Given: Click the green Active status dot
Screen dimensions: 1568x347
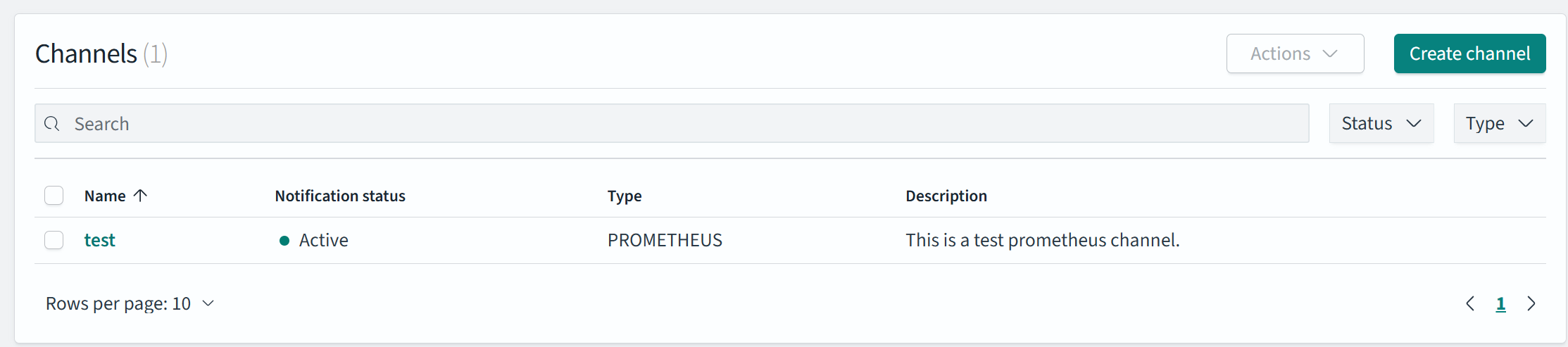Looking at the screenshot, I should tap(284, 241).
